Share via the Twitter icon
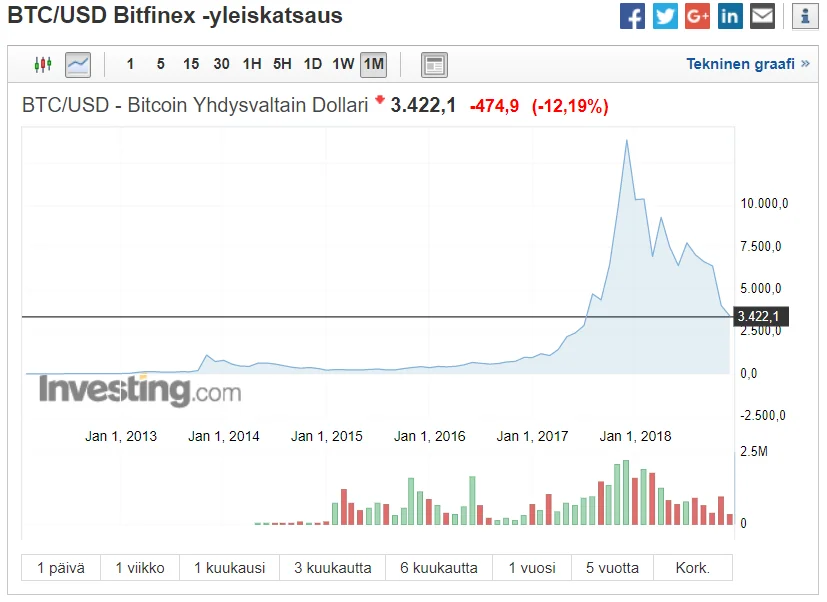This screenshot has height=602, width=827. (665, 16)
